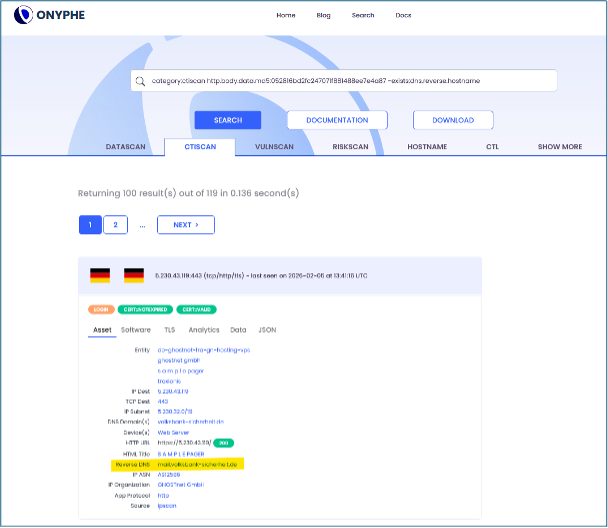
Task: Switch to the RISKSCAN category tab
Action: pyautogui.click(x=350, y=147)
